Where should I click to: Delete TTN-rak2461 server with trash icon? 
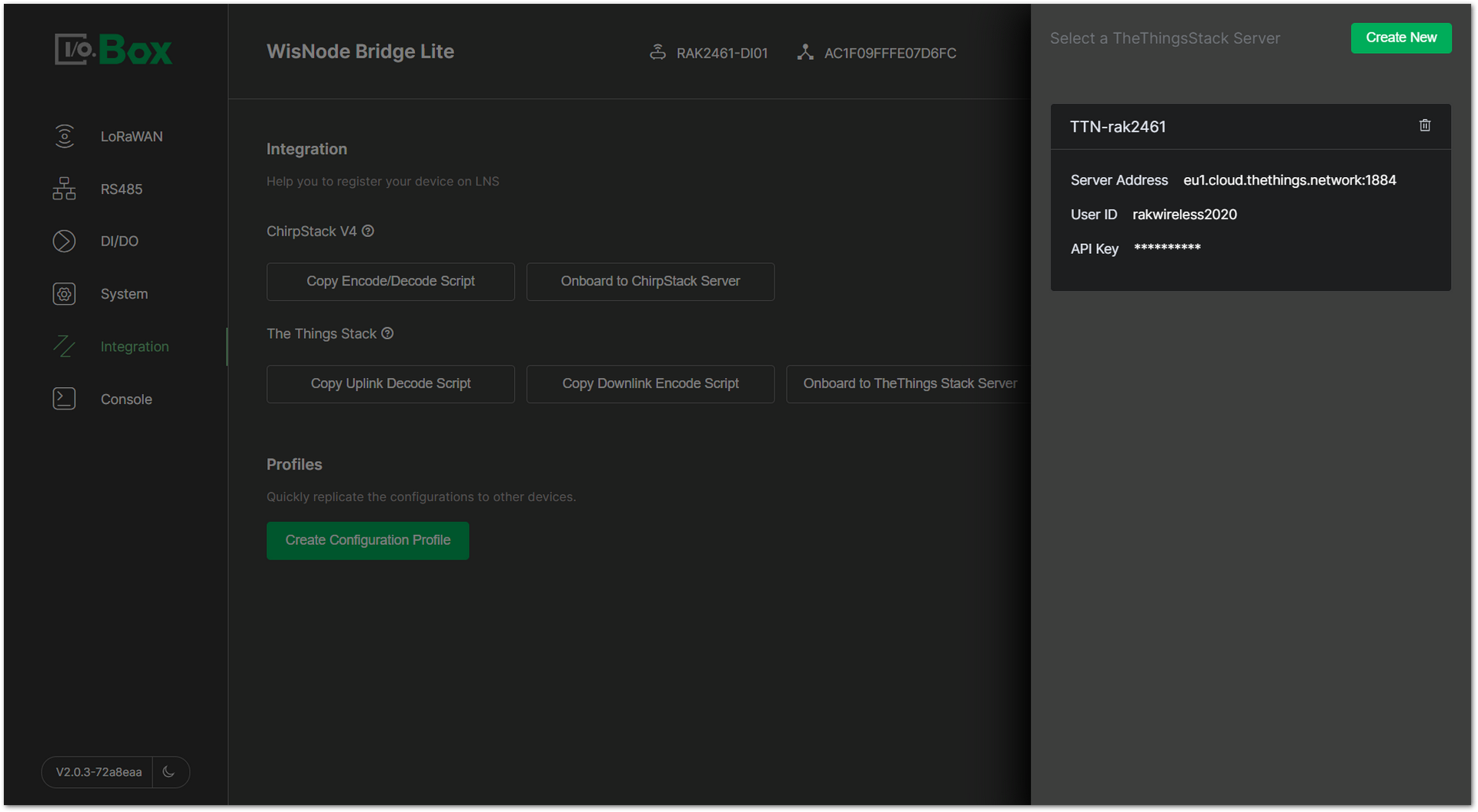click(x=1425, y=125)
